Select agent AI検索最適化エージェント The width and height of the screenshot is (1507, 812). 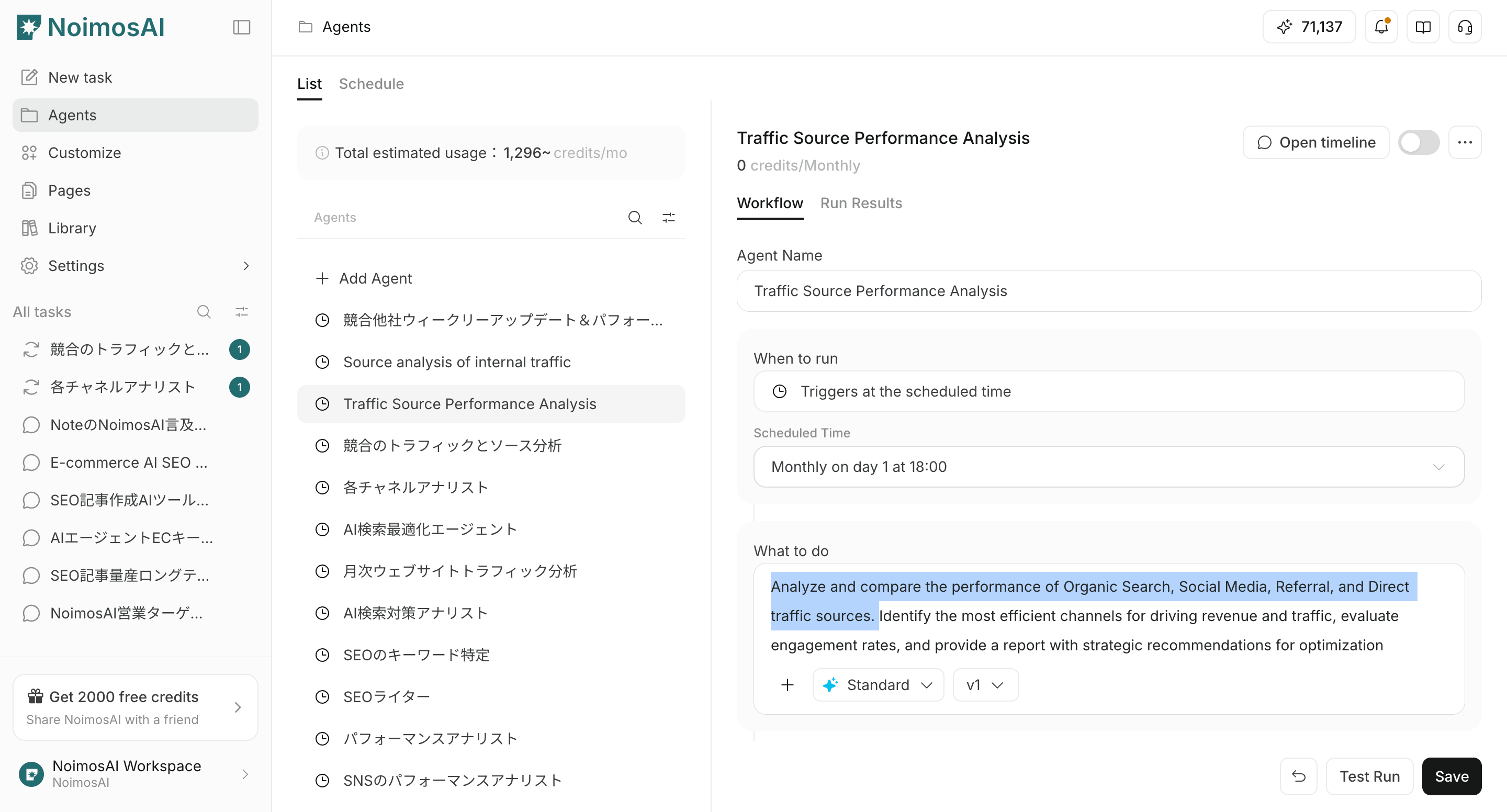[491, 529]
